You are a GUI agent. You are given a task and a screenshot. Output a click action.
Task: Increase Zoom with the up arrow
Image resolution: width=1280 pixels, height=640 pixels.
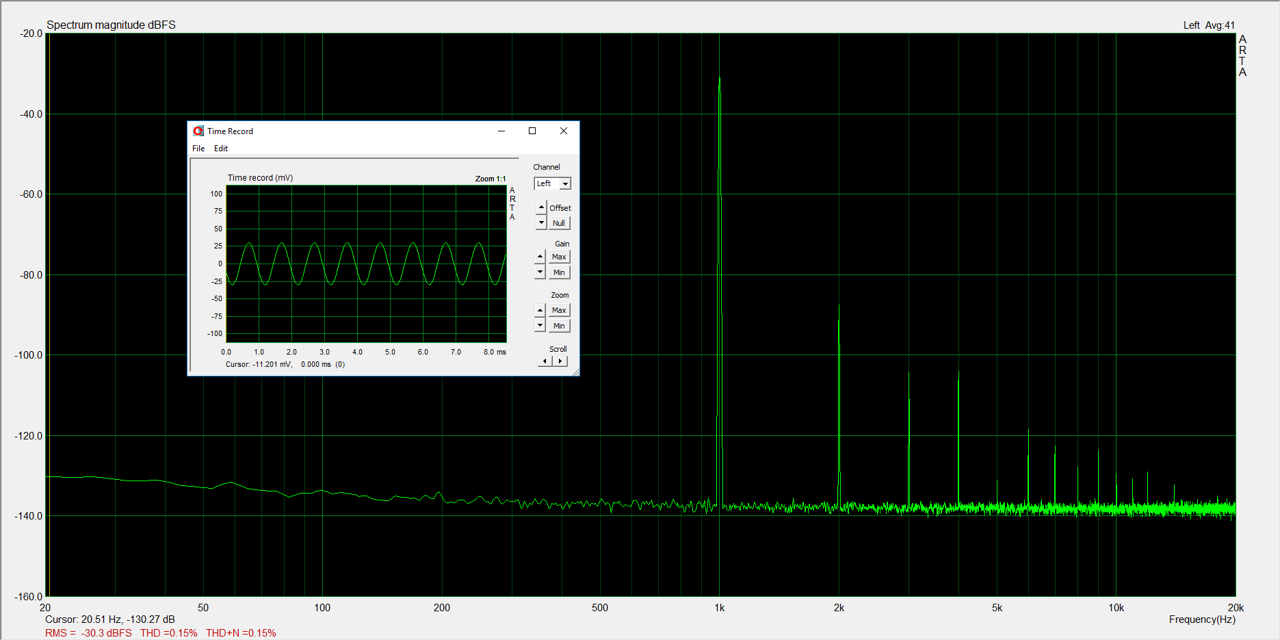coord(541,310)
